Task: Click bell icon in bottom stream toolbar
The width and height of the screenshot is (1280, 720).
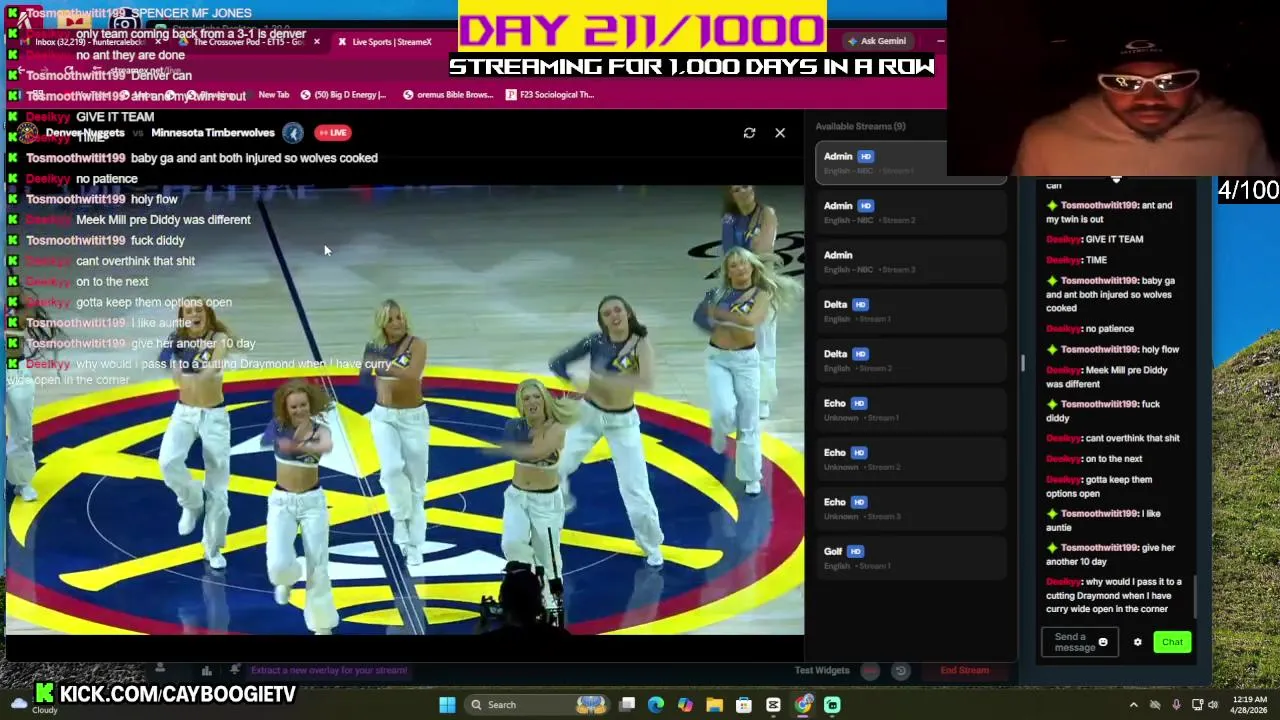Action: tap(235, 670)
